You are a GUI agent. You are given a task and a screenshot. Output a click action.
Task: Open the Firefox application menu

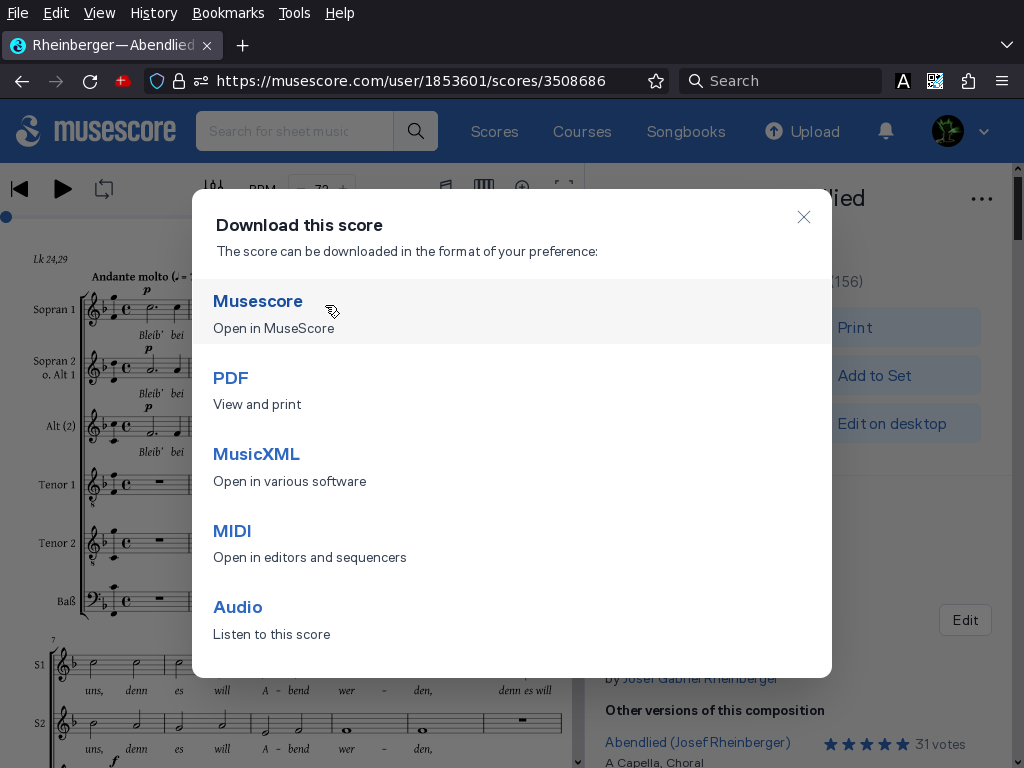pos(1002,81)
